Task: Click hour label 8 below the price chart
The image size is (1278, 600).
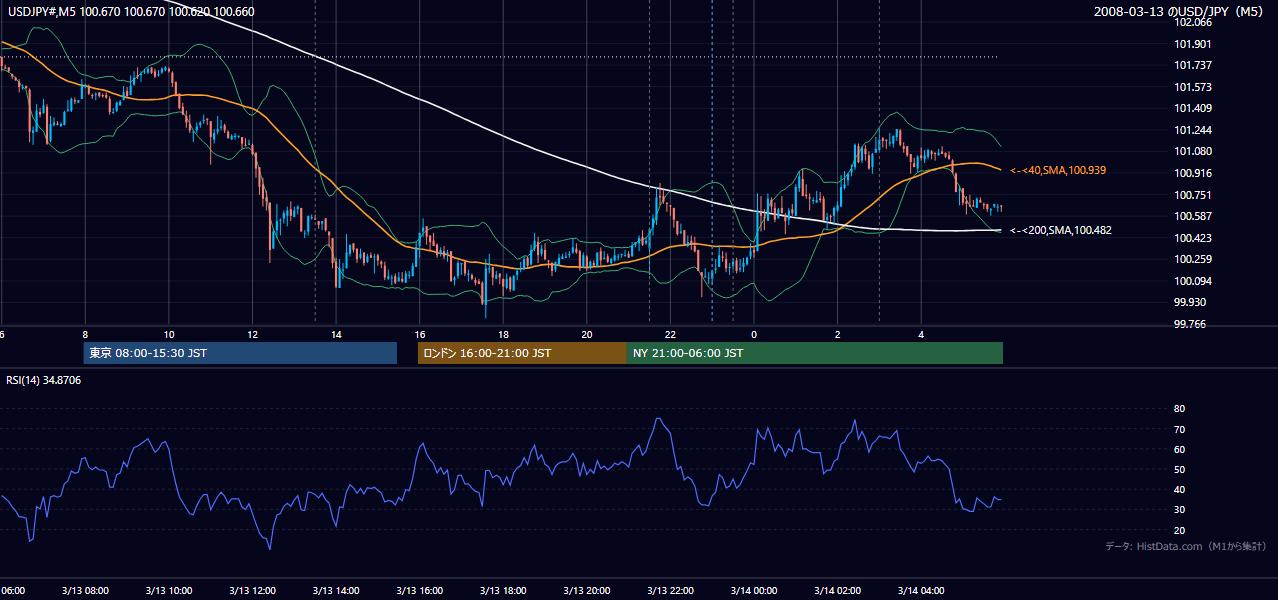Action: [x=85, y=335]
